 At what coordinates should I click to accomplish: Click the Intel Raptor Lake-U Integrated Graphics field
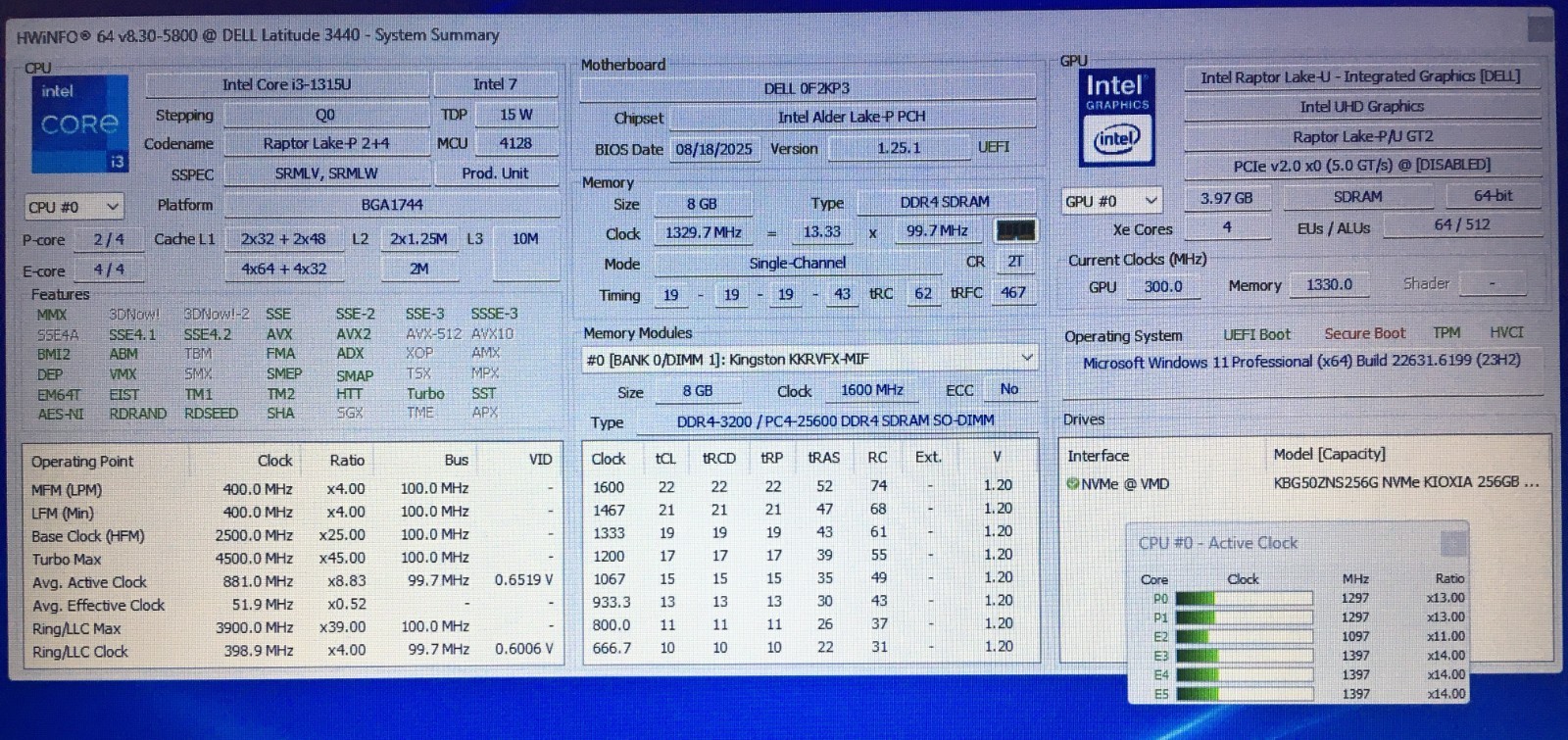pyautogui.click(x=1360, y=76)
